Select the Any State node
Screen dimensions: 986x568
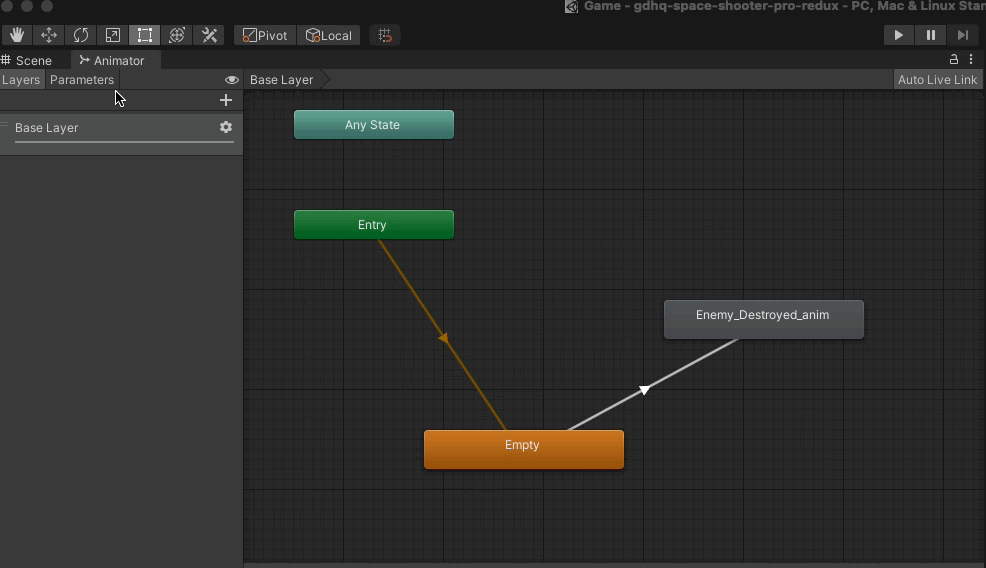pos(374,125)
